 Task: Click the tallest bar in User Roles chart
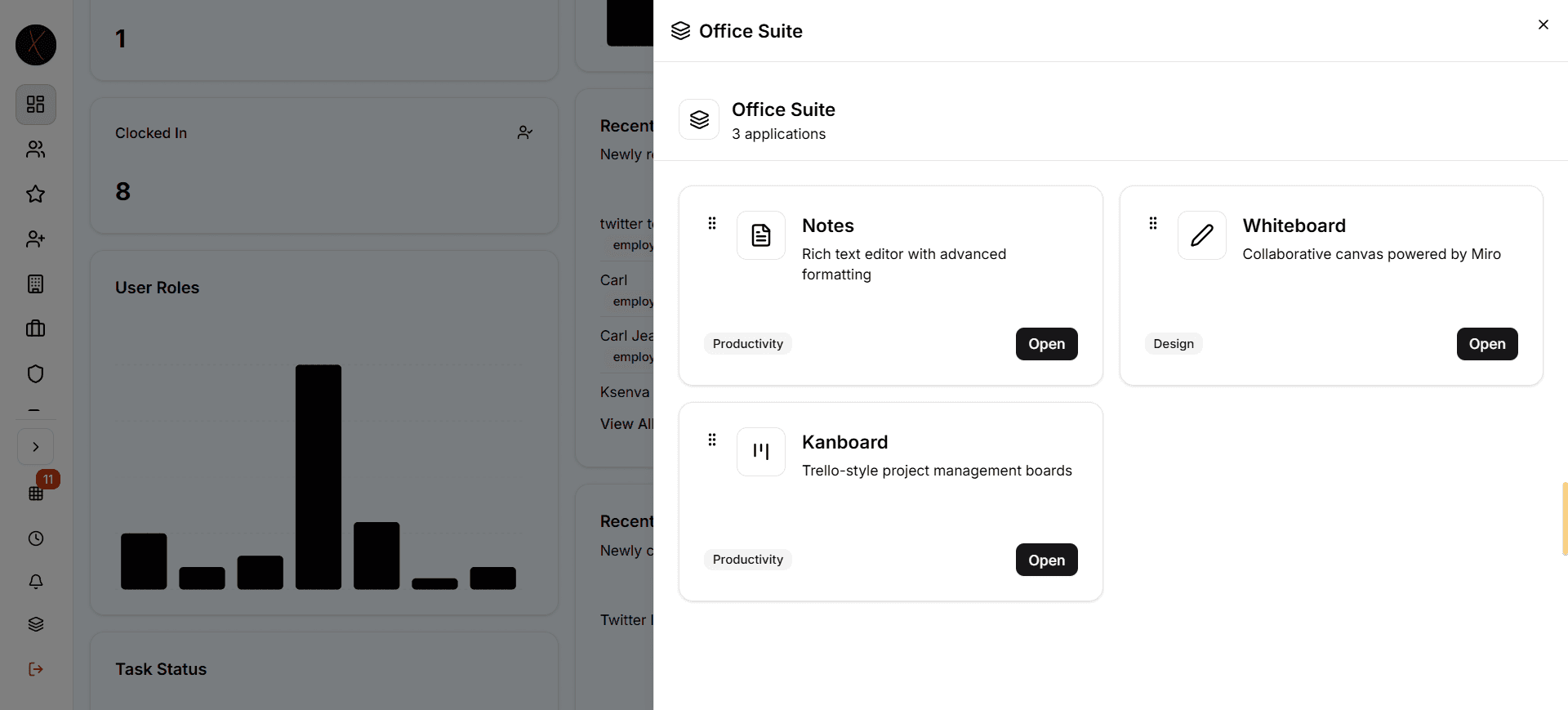(x=318, y=477)
